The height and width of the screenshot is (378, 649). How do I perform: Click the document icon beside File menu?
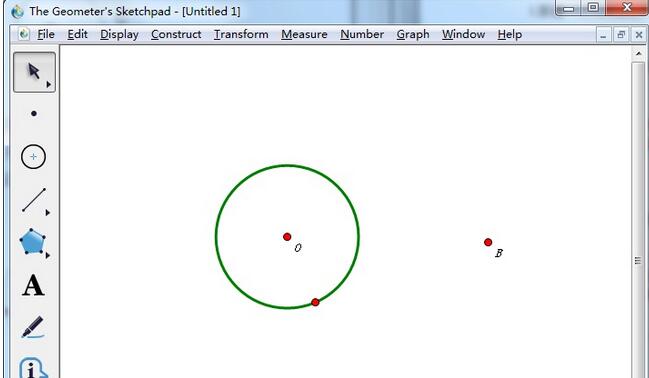pos(24,34)
